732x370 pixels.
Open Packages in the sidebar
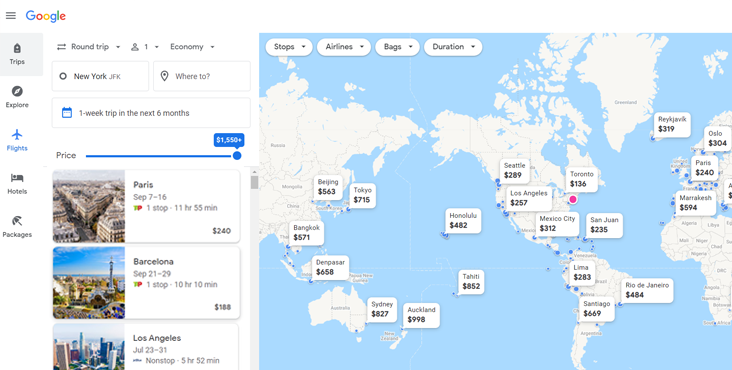tap(17, 227)
